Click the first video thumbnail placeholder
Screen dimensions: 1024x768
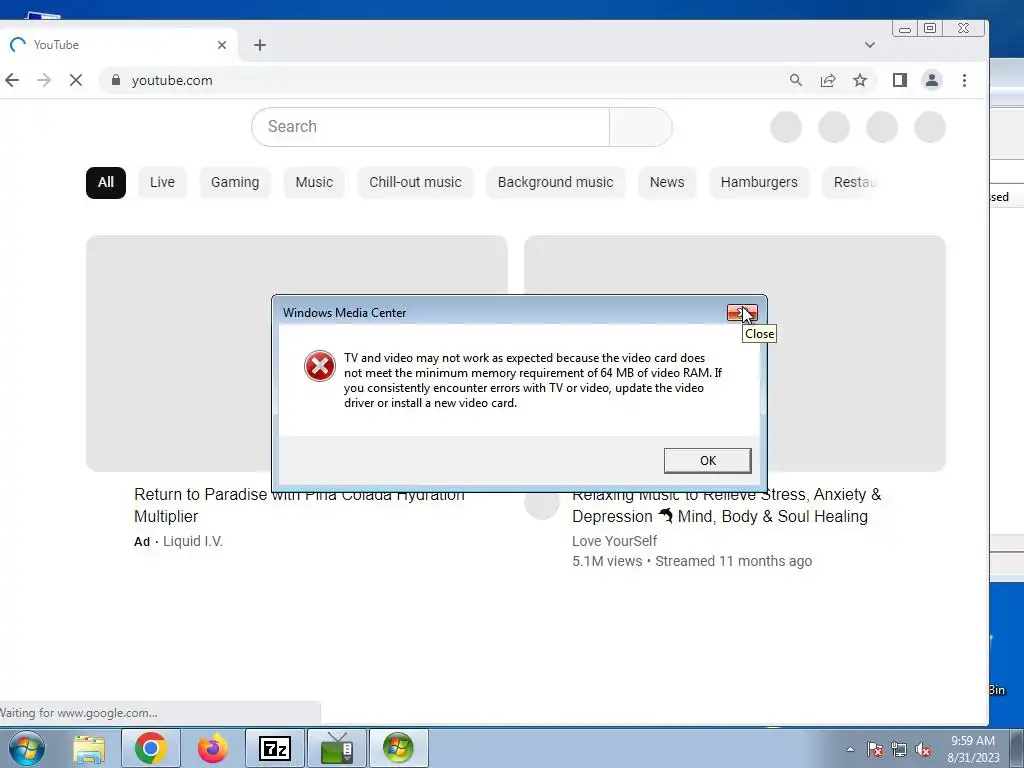pos(297,353)
